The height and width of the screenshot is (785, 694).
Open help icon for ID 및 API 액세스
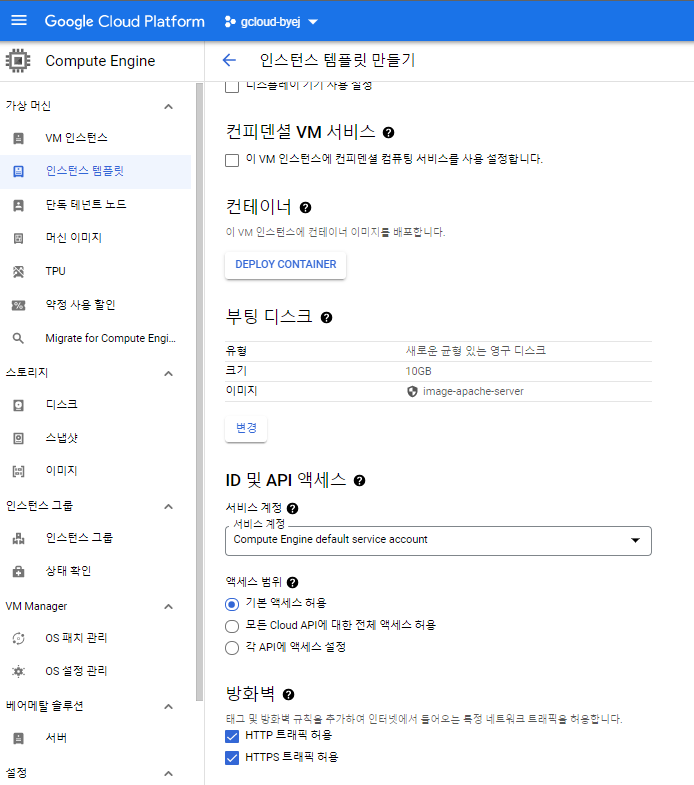[x=360, y=481]
